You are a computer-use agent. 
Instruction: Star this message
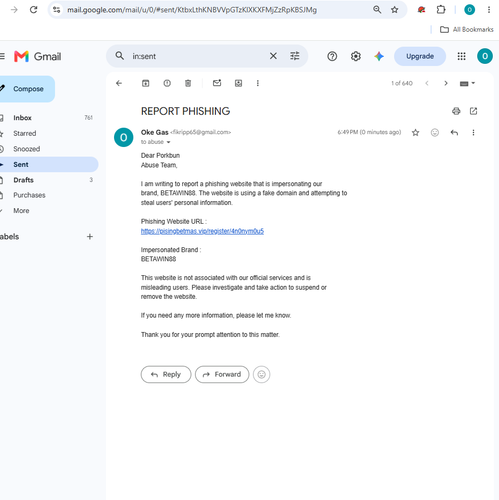[415, 133]
